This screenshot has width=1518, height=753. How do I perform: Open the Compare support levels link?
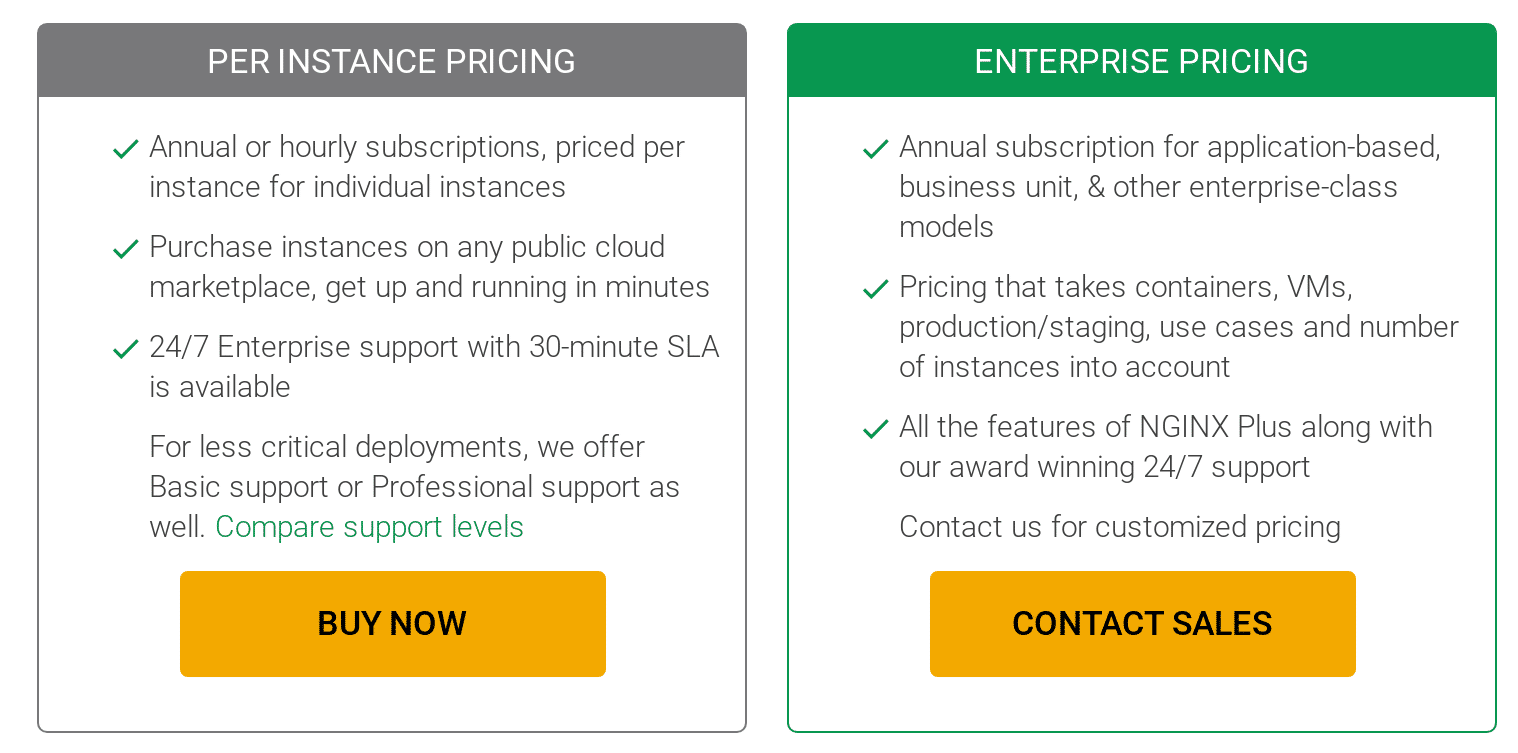[369, 527]
